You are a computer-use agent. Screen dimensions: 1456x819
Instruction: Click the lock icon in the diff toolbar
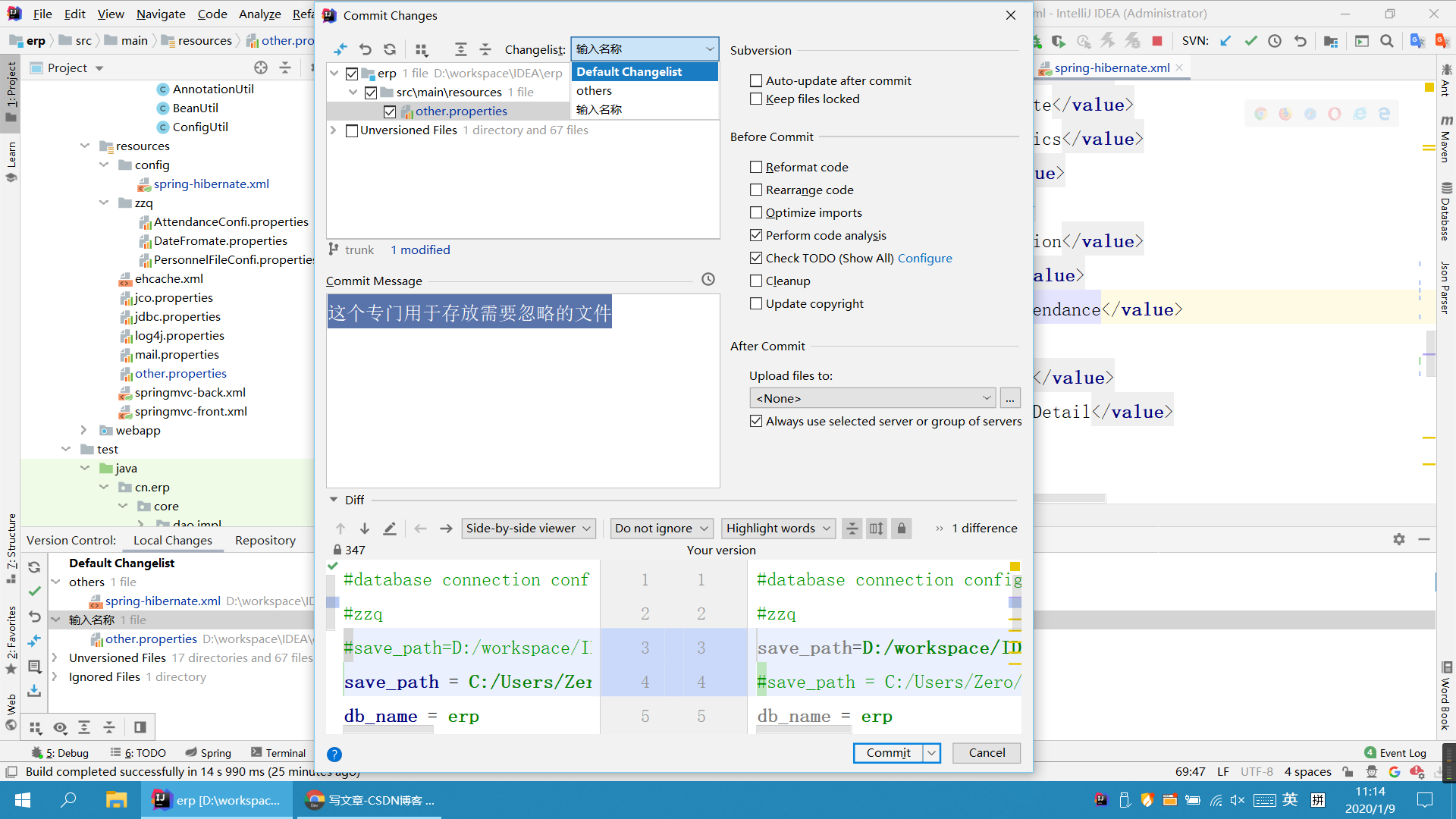pos(902,529)
